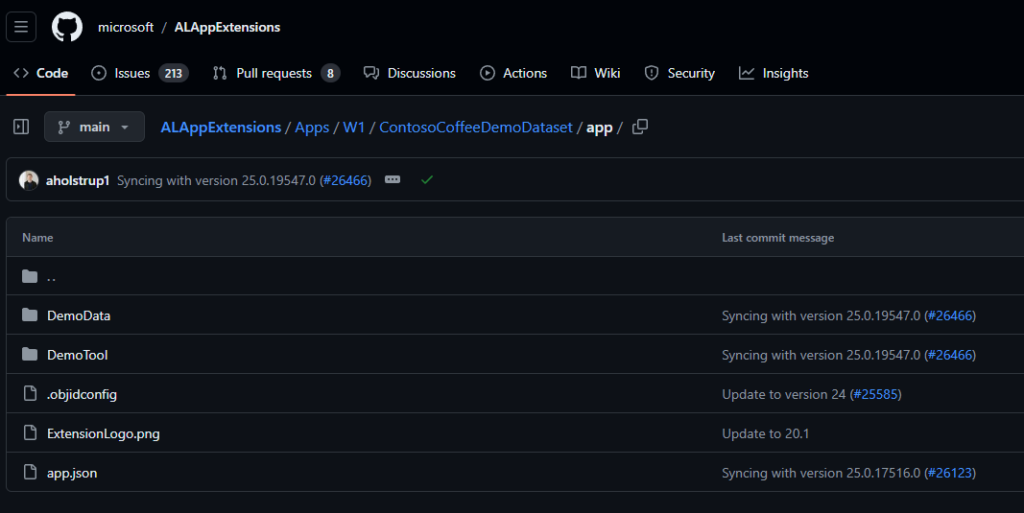This screenshot has height=513, width=1024.
Task: Click the app breadcrumb current folder text
Action: coord(599,127)
